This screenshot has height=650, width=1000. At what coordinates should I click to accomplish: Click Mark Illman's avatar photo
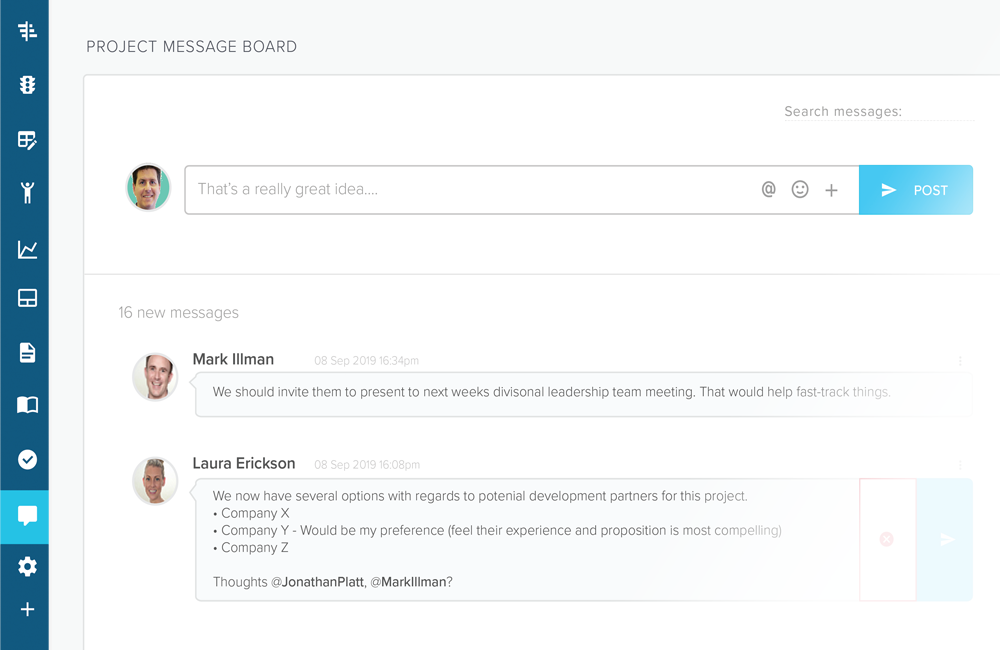coord(155,377)
